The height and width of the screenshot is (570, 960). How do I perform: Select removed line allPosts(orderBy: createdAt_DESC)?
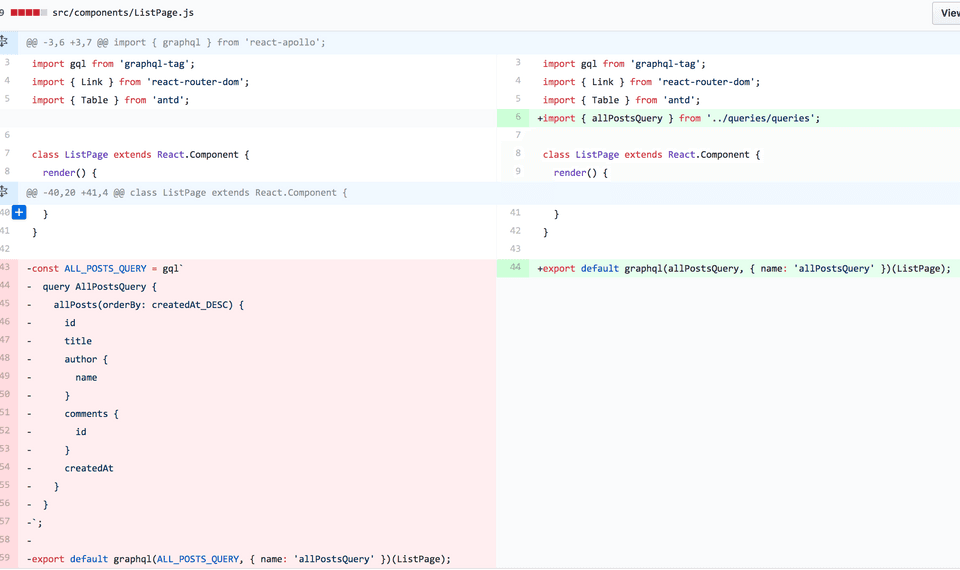coord(135,304)
